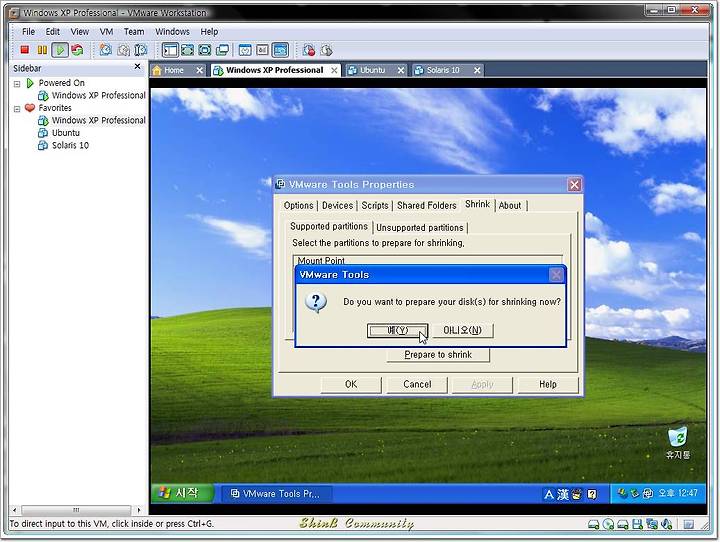Click the Unity overlapping-windows toolbar icon
Image resolution: width=720 pixels, height=542 pixels.
222,50
